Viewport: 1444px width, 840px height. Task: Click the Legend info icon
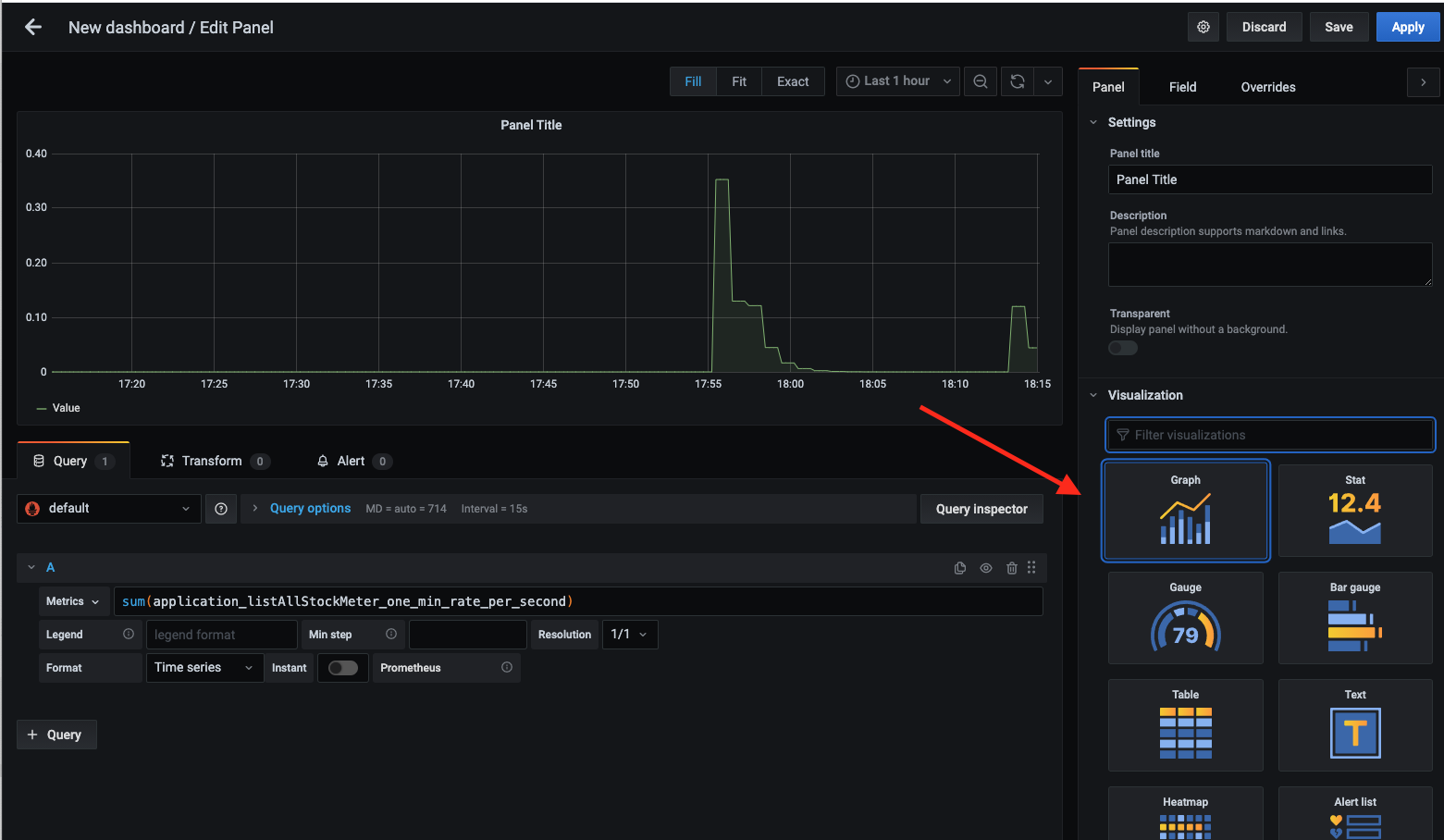coord(129,634)
